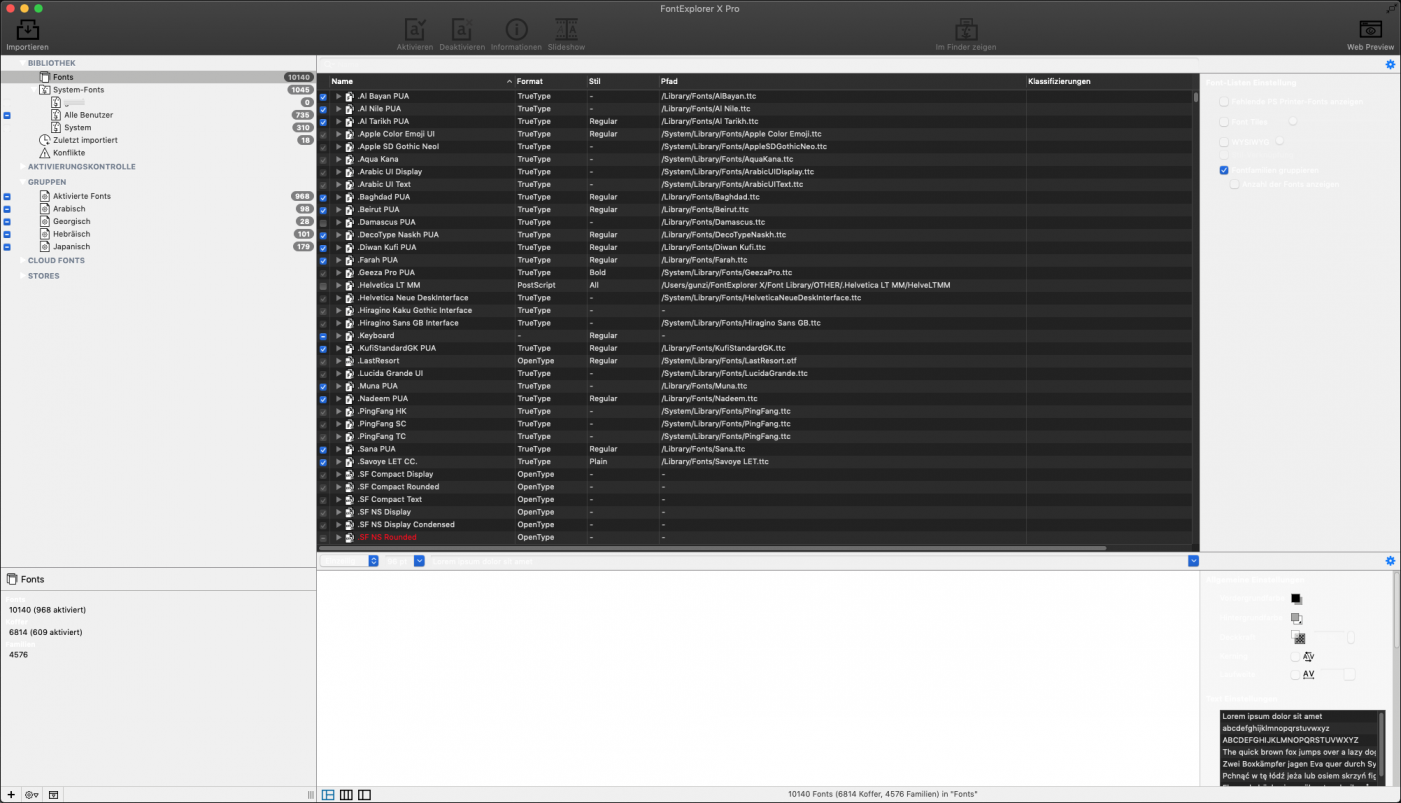Toggle the Arabisch group activation checkbox

click(x=7, y=209)
